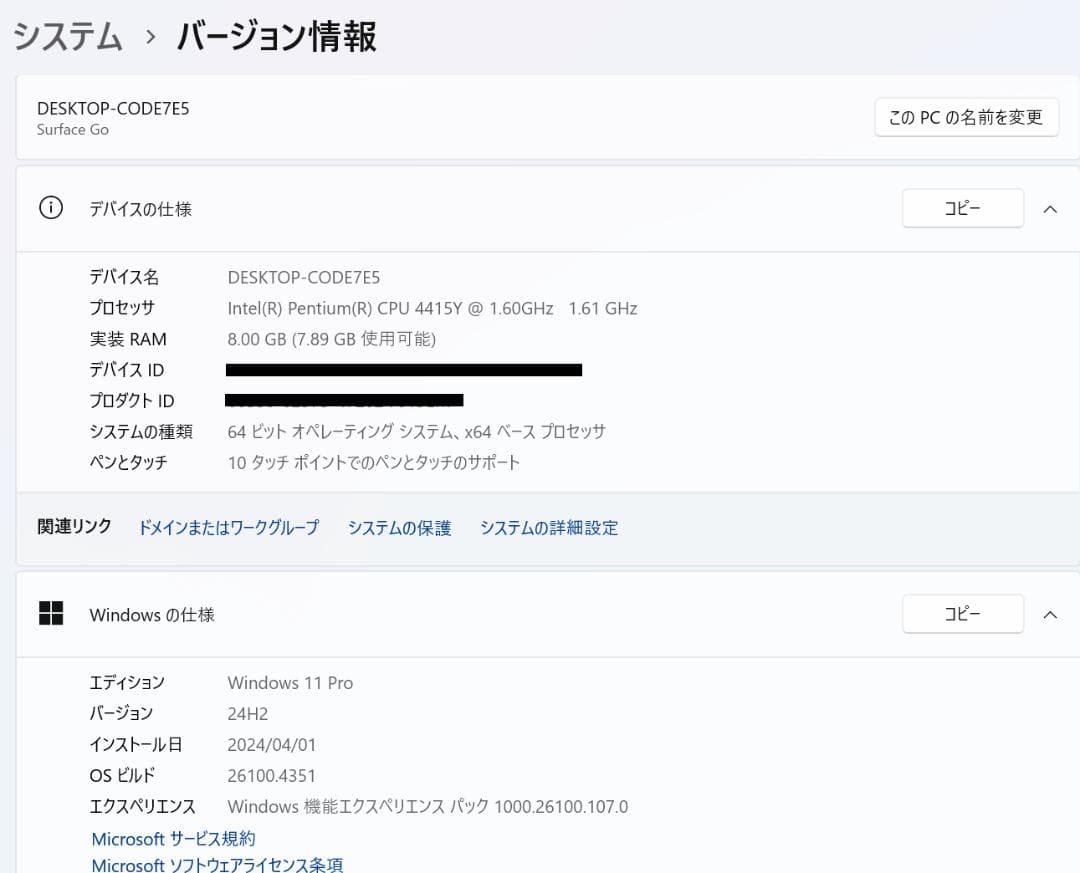
Task: Copy the device specifications with コピー
Action: pyautogui.click(x=962, y=208)
